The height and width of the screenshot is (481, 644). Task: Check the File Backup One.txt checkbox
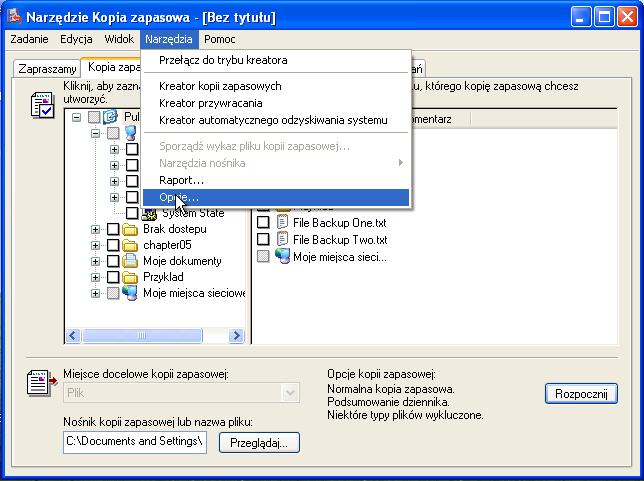263,223
